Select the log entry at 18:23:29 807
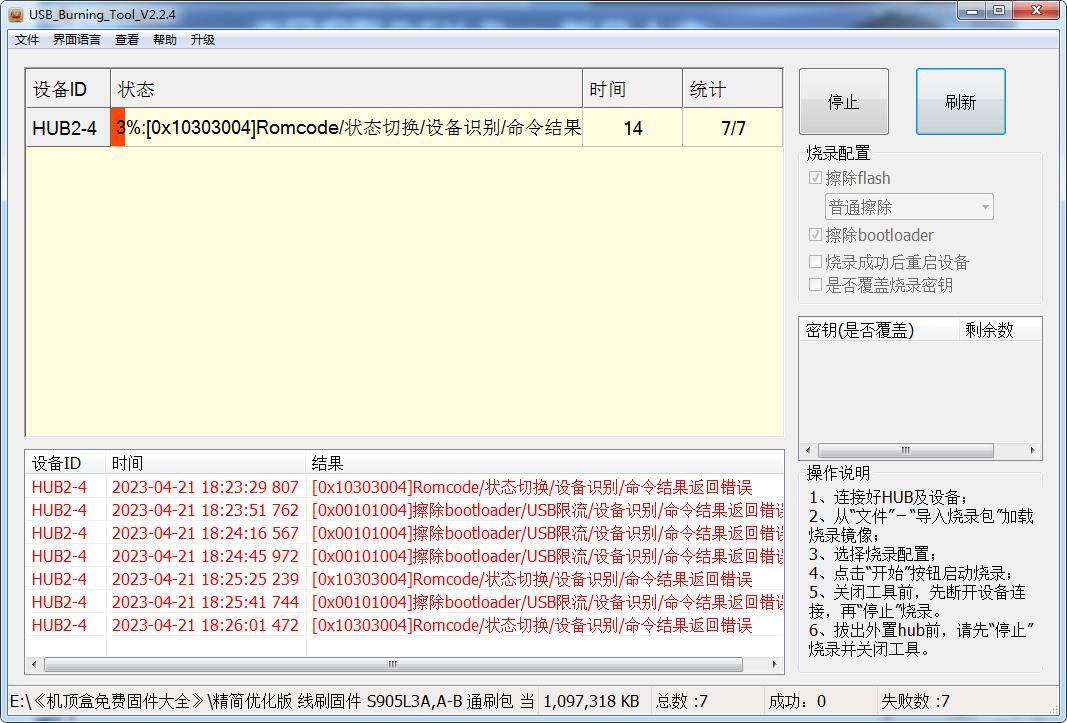The image size is (1067, 723). click(x=404, y=487)
